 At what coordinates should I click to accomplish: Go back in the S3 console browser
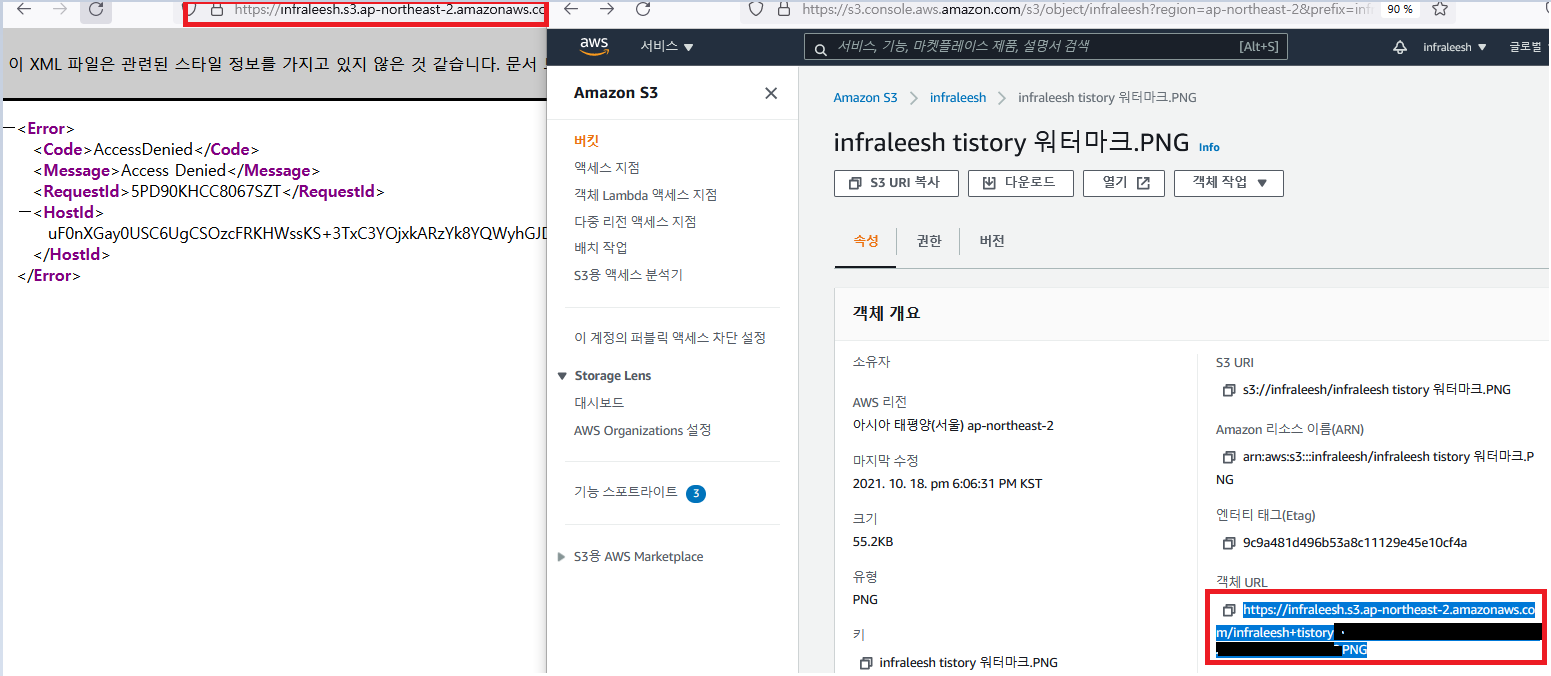(571, 9)
